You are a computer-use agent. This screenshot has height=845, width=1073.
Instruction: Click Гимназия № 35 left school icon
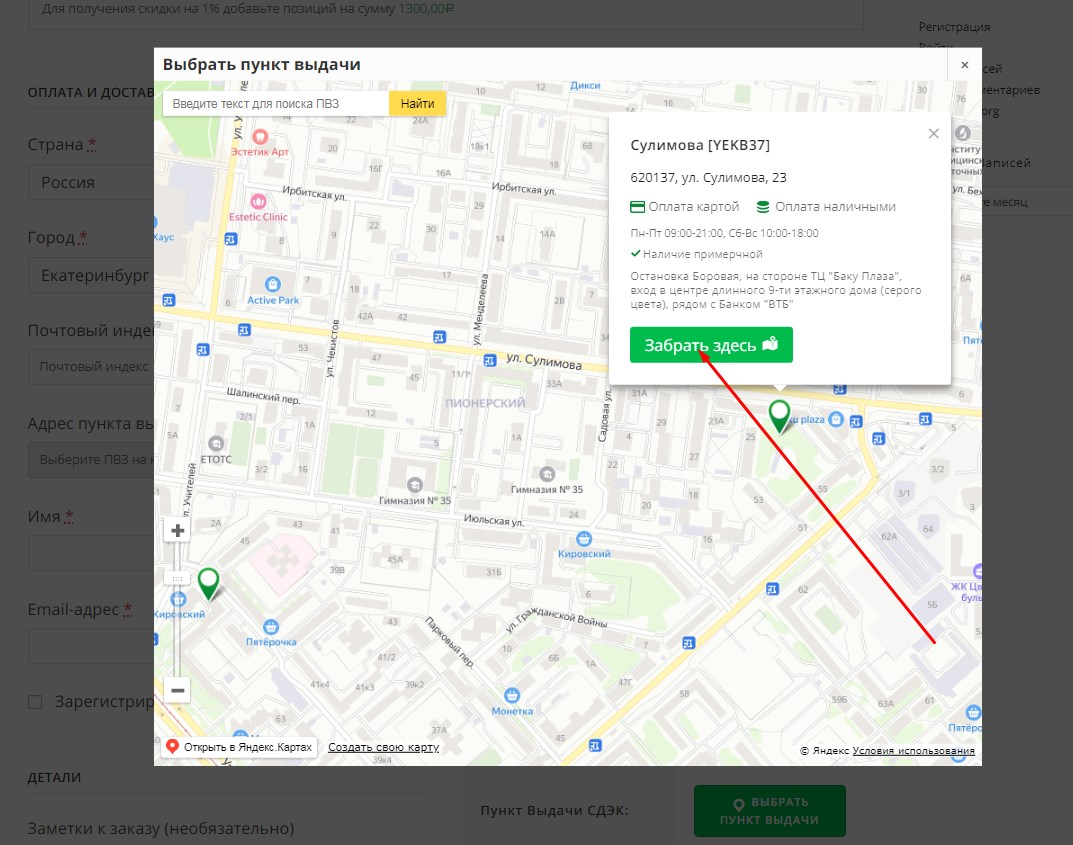[415, 485]
